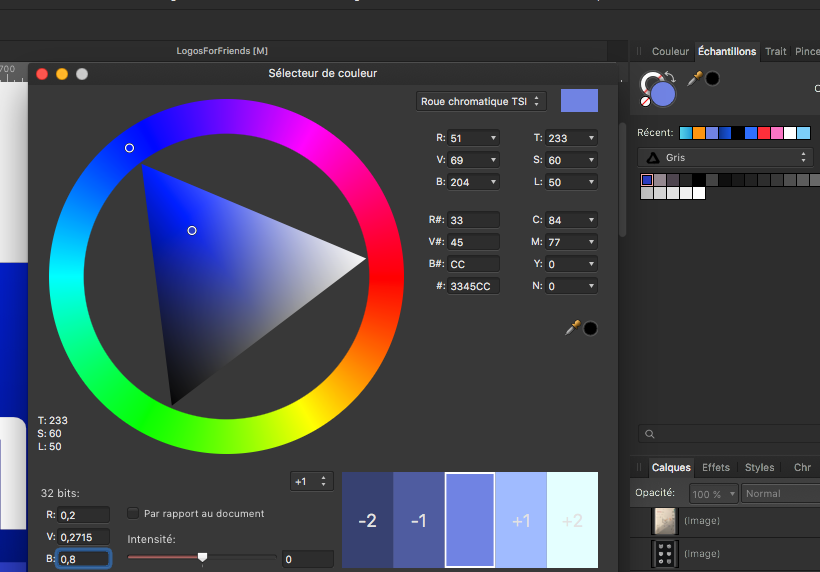
Task: Open Roue chromatique TSI model dropdown
Action: [481, 101]
